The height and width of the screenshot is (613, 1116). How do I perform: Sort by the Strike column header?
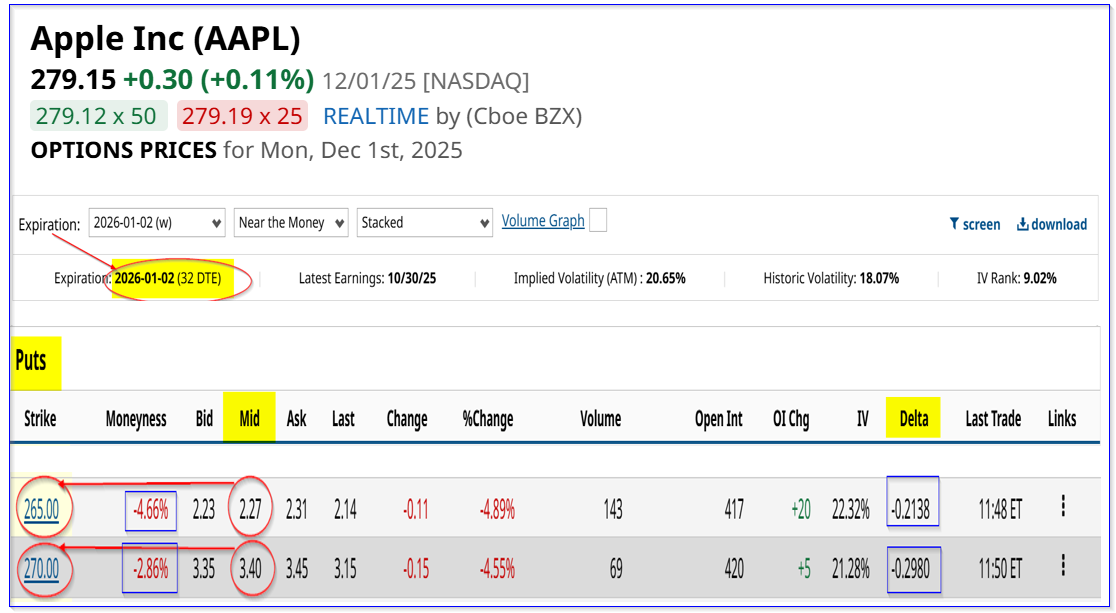(40, 418)
